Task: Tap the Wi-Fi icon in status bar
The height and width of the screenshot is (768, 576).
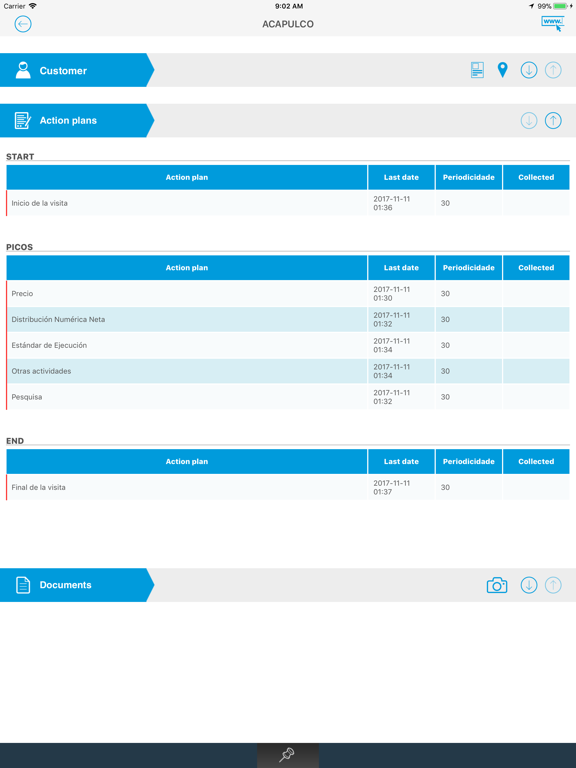Action: click(33, 6)
